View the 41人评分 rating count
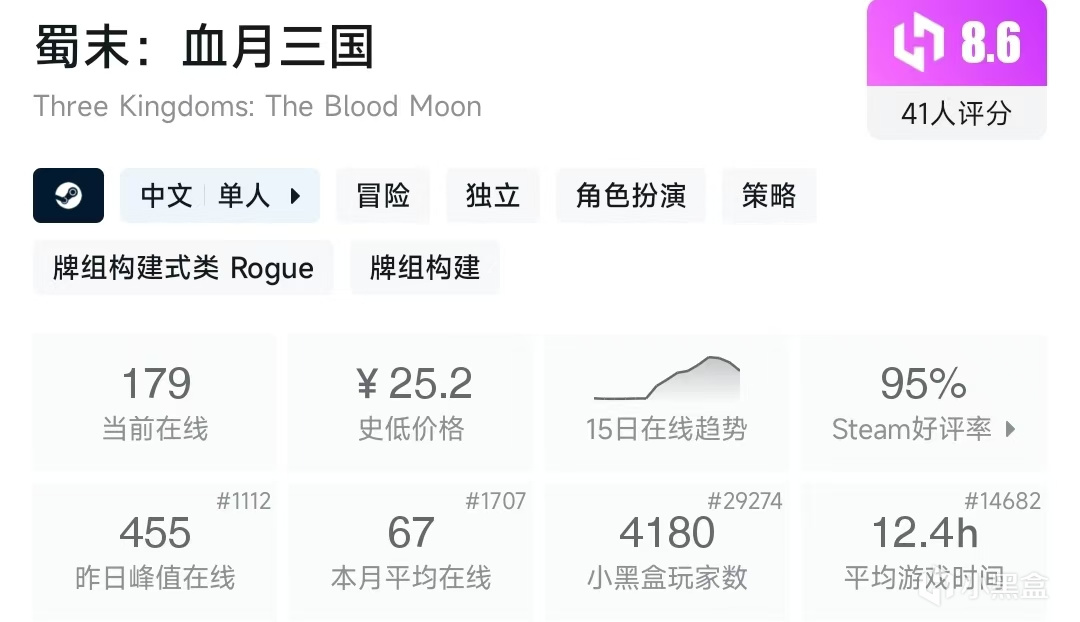This screenshot has height=622, width=1080. [x=955, y=113]
